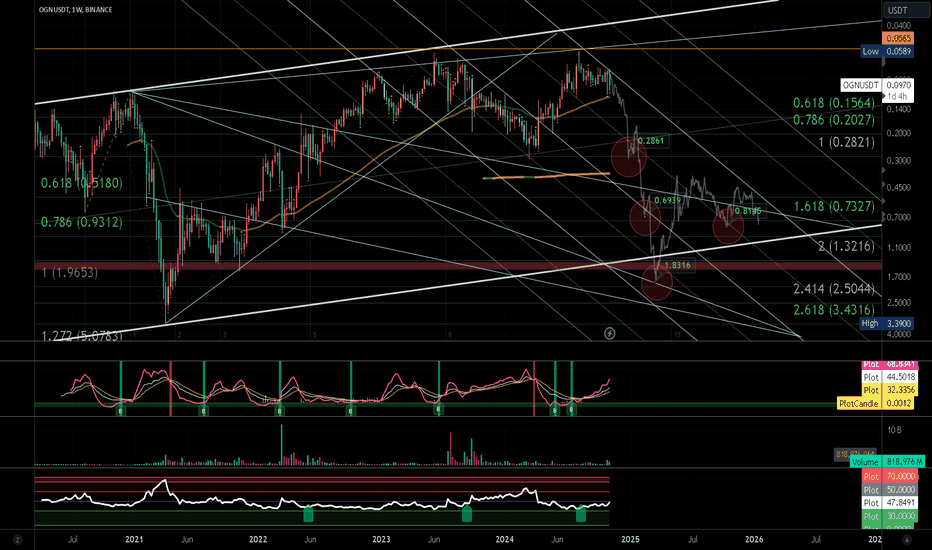
Task: Select the PlotCandle 0.0012 label
Action: point(876,403)
